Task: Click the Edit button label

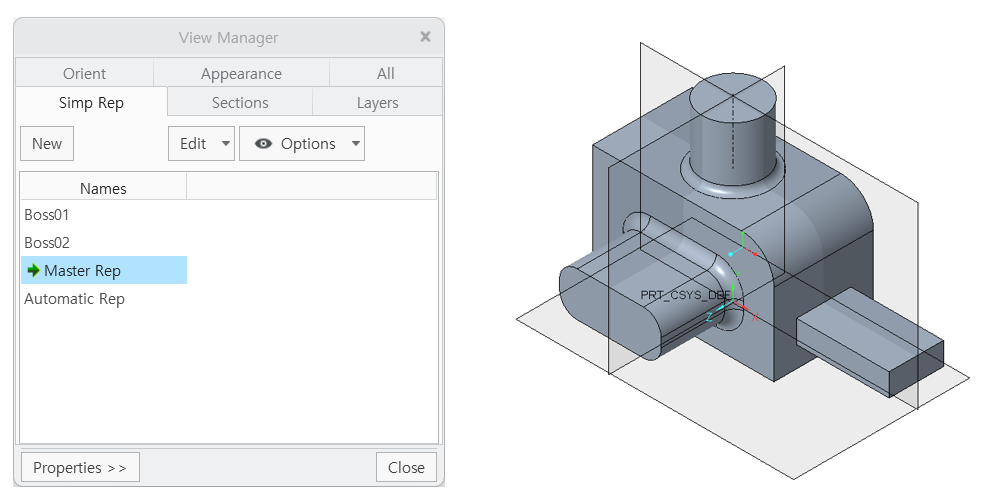Action: (193, 144)
